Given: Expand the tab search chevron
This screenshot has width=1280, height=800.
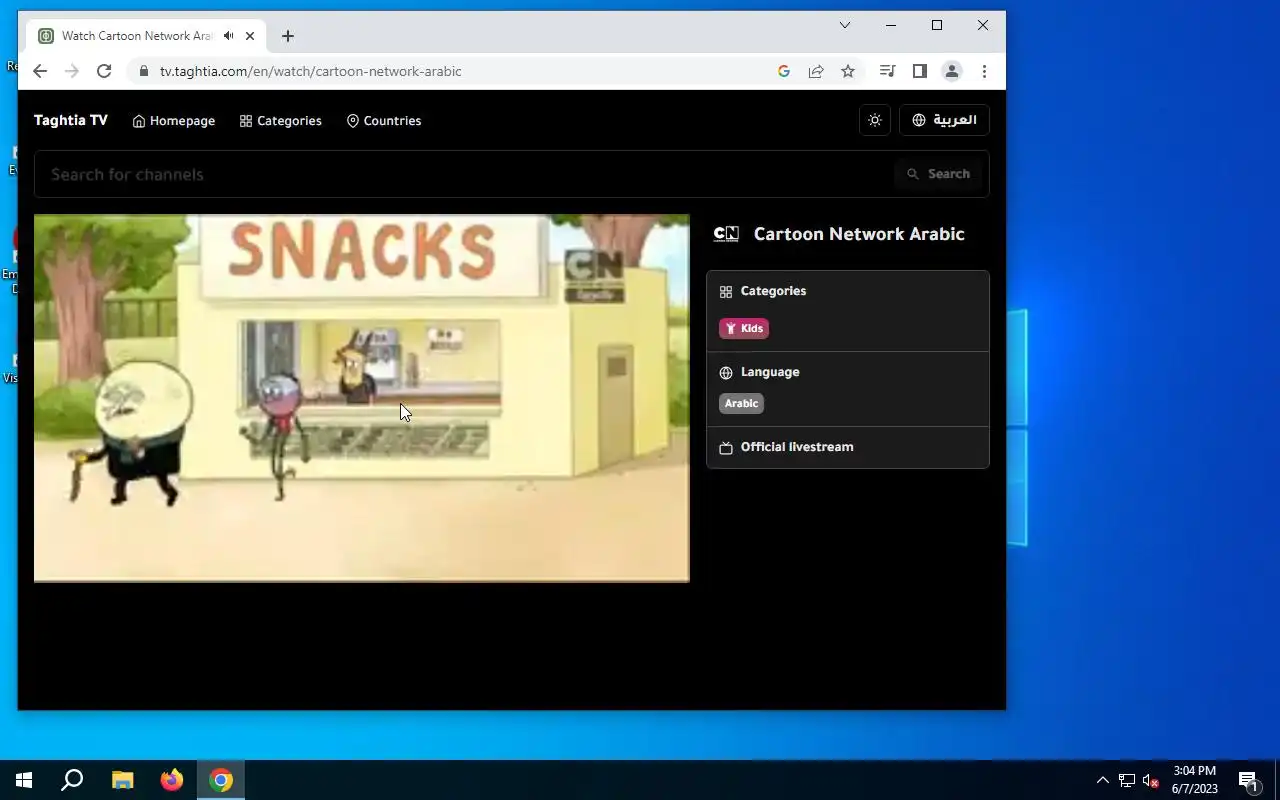Looking at the screenshot, I should coord(845,25).
